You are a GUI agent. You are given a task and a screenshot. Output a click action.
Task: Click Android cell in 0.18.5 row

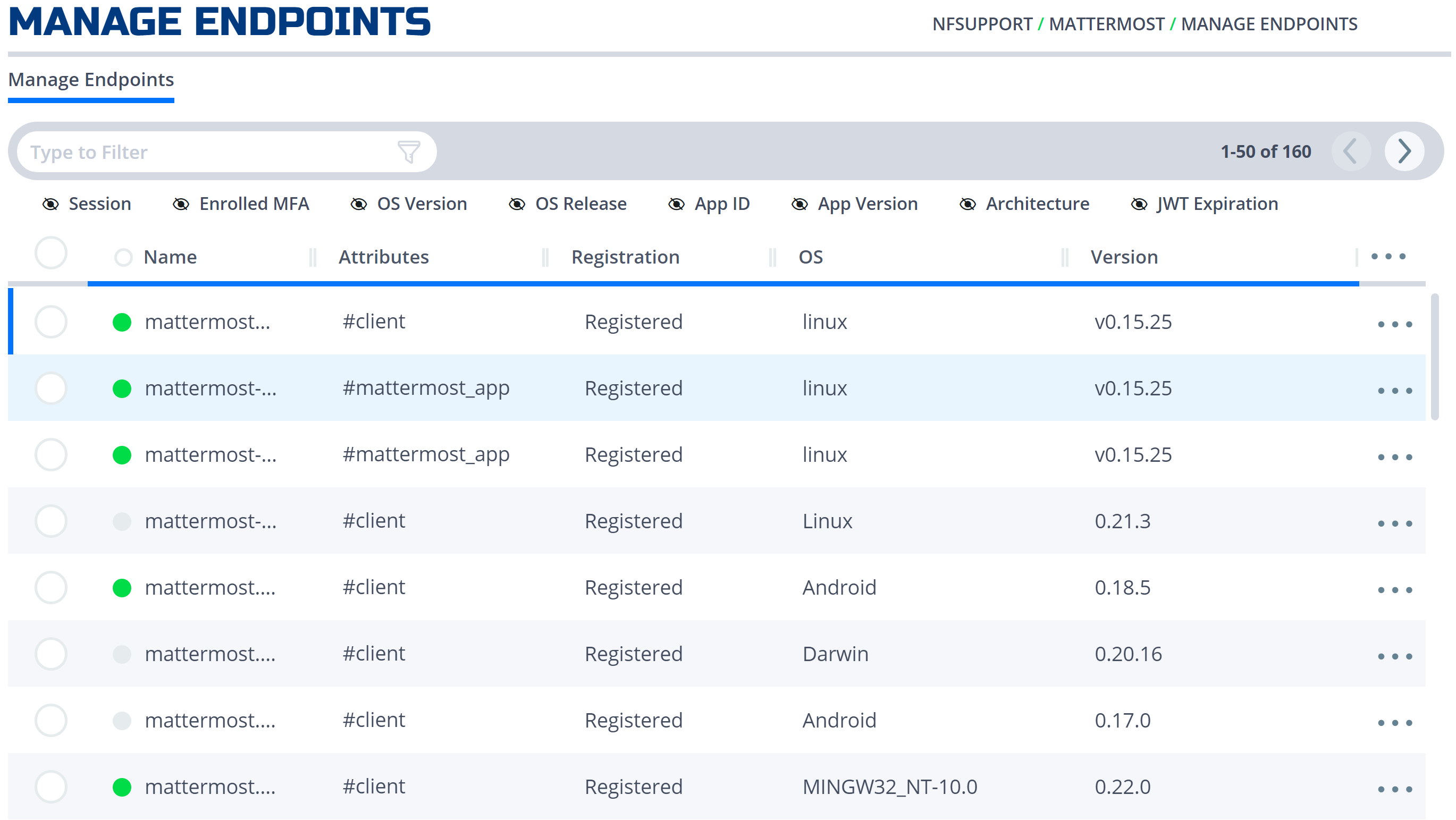839,588
